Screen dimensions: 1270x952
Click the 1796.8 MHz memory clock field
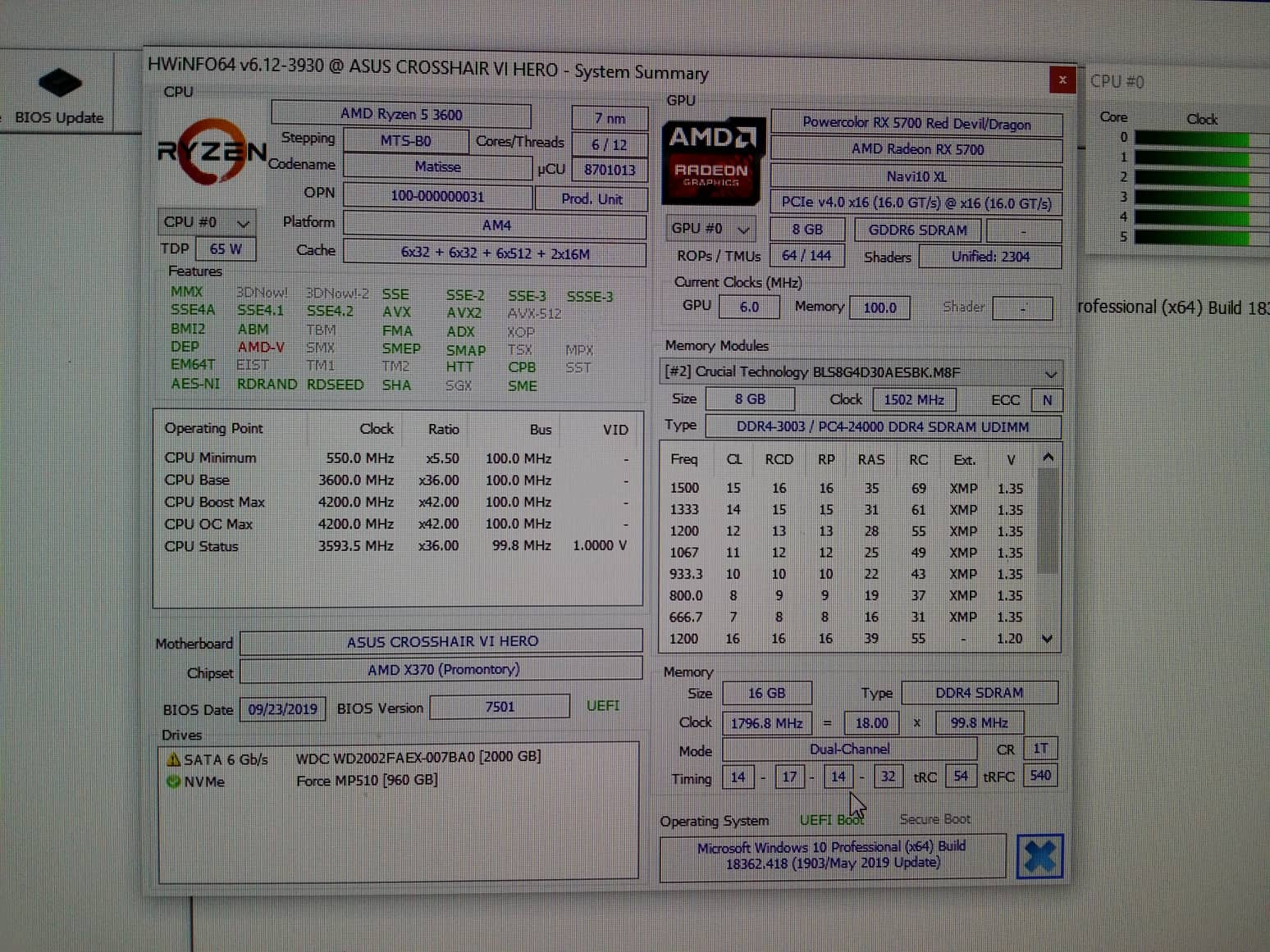click(766, 722)
